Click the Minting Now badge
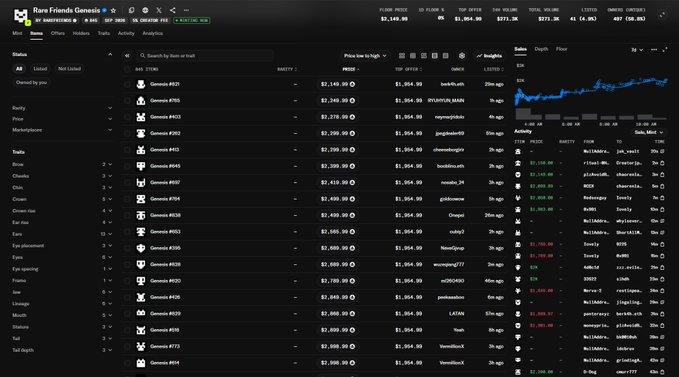Screen dimensions: 679x377 tap(191, 20)
